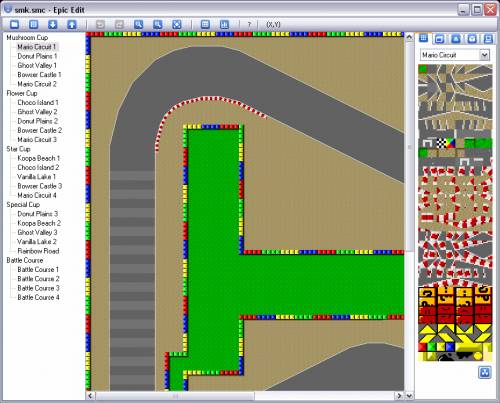Click the map's horizontal scrollbar right arrow
Screen dimensions: 500x403
pos(400,396)
